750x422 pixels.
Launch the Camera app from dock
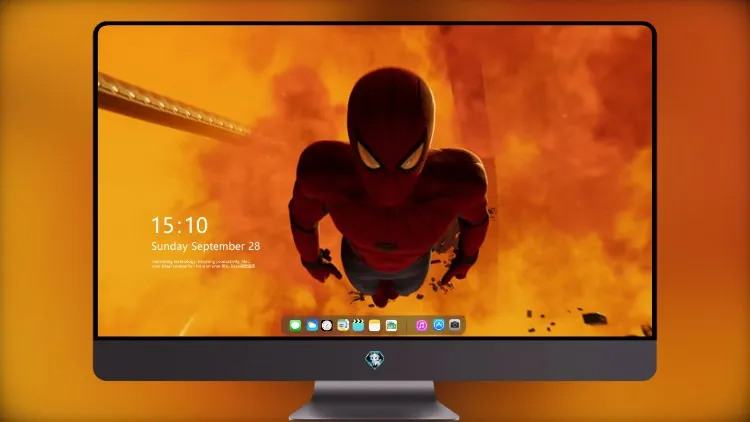point(455,325)
